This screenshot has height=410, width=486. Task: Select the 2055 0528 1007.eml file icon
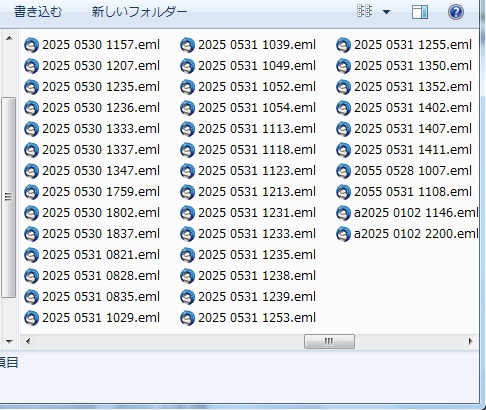pos(343,171)
